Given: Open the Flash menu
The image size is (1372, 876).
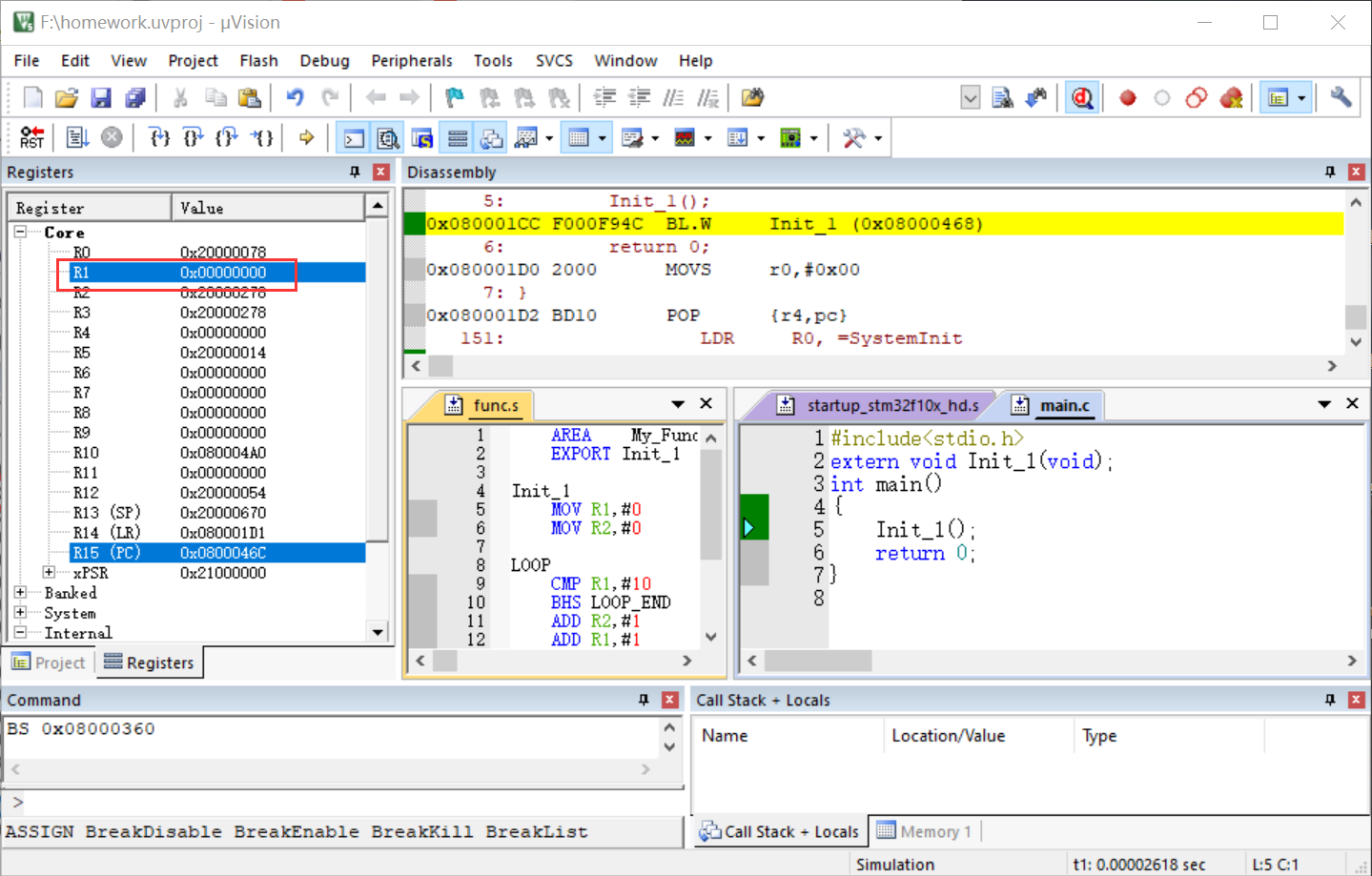Looking at the screenshot, I should 258,60.
